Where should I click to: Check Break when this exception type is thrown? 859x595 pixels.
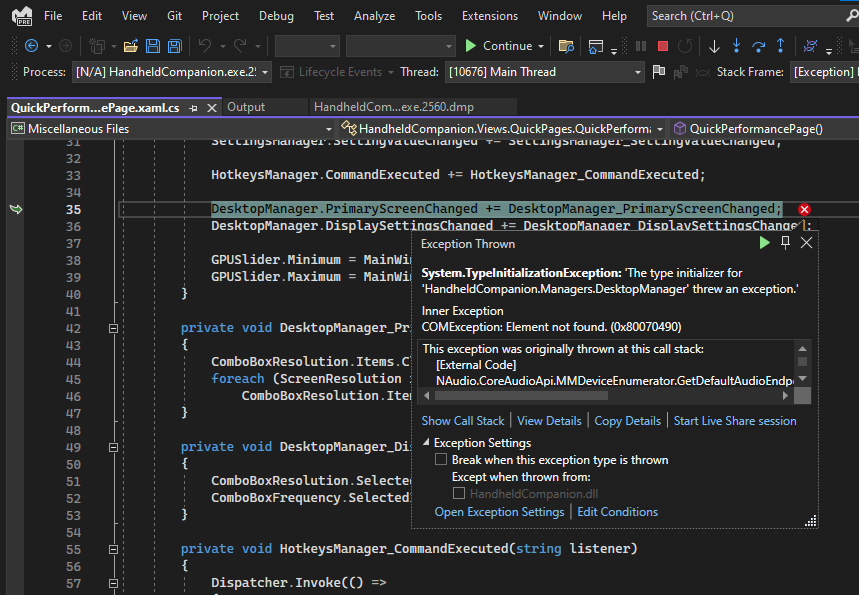pos(441,460)
